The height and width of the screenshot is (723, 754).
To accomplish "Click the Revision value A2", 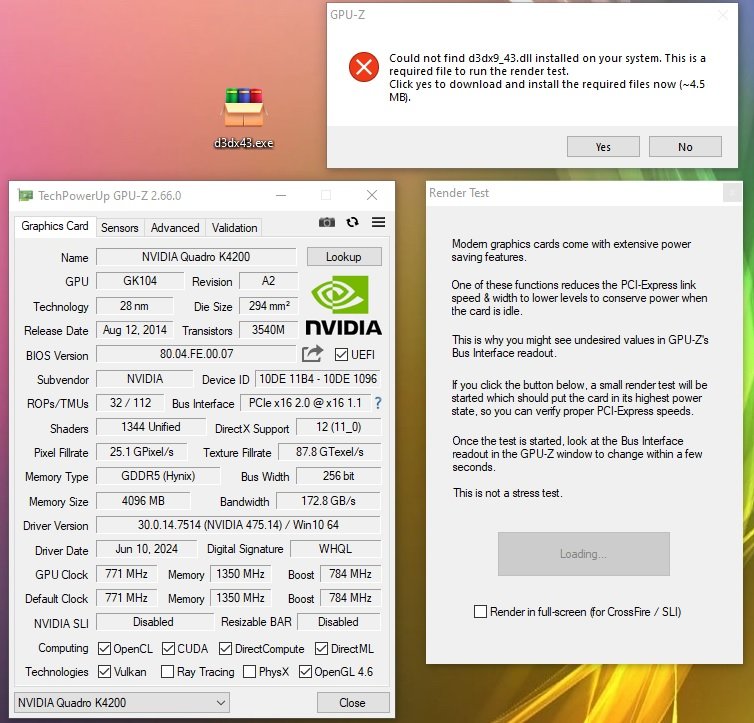I will pos(268,281).
